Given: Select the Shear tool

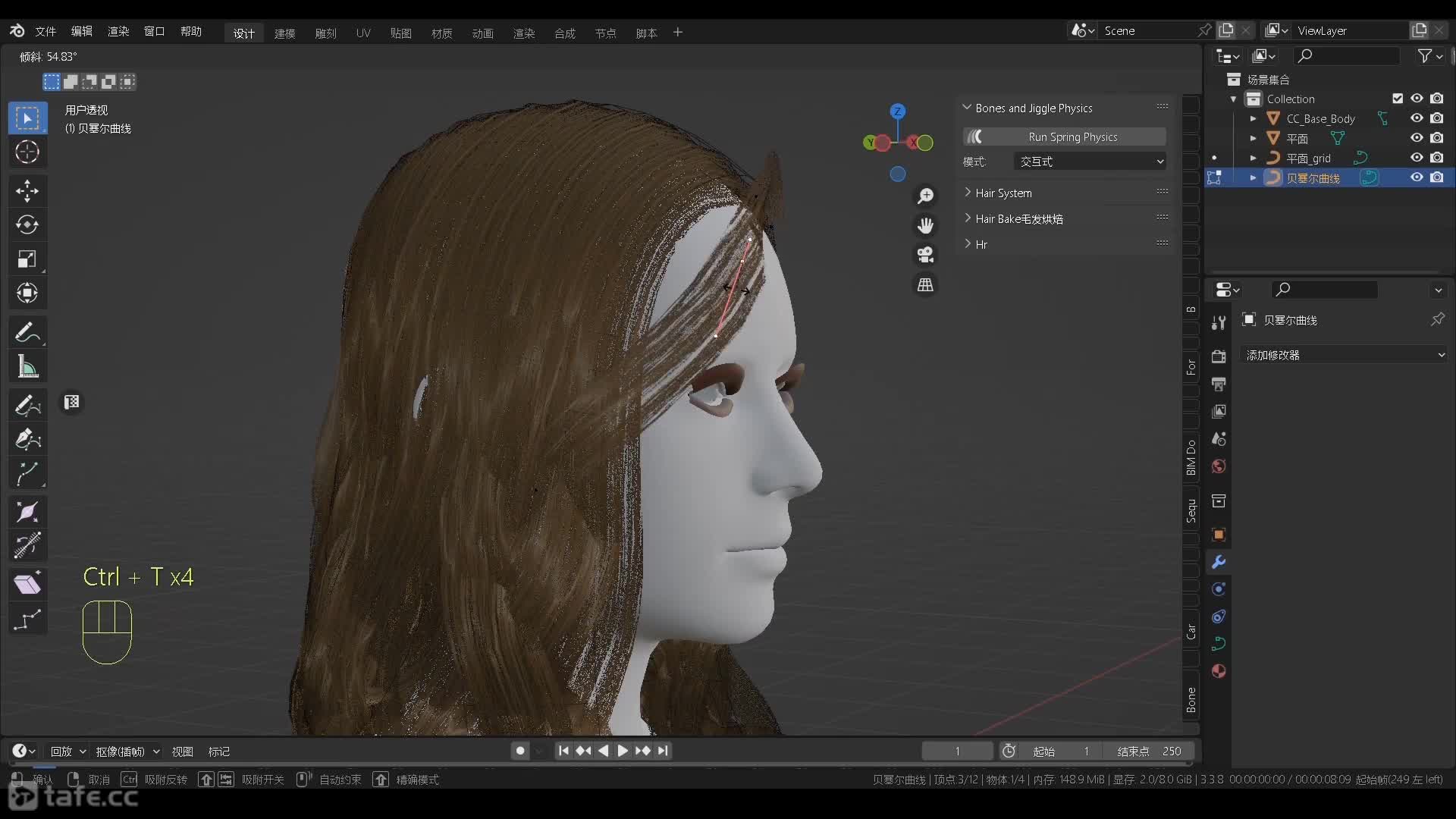Looking at the screenshot, I should [x=27, y=584].
